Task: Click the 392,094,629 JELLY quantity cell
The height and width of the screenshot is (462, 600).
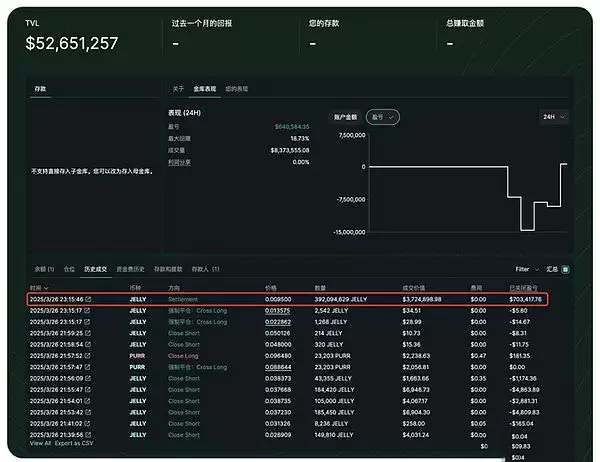Action: pos(341,299)
